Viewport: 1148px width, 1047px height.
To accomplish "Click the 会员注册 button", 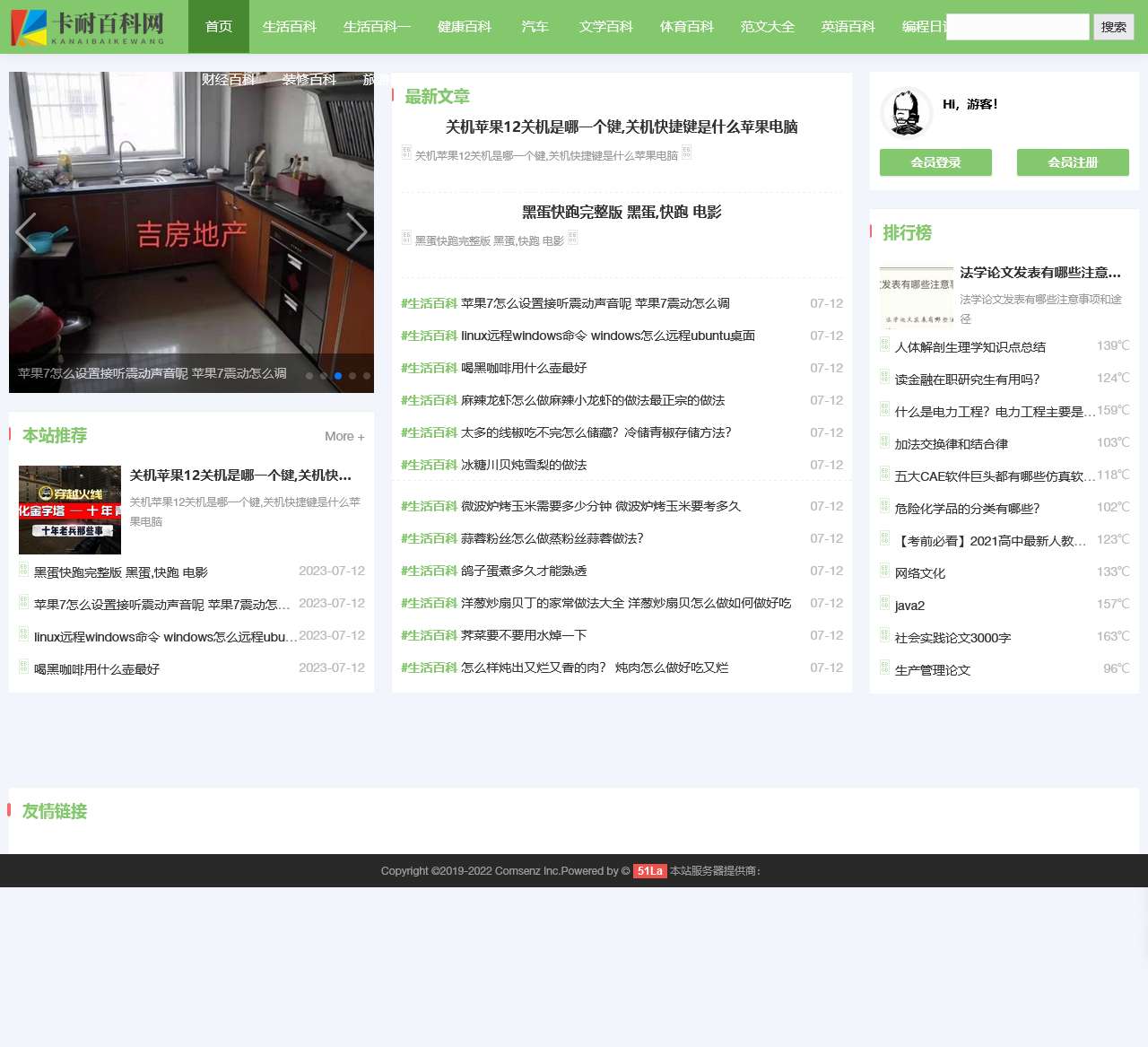I will [x=1073, y=162].
